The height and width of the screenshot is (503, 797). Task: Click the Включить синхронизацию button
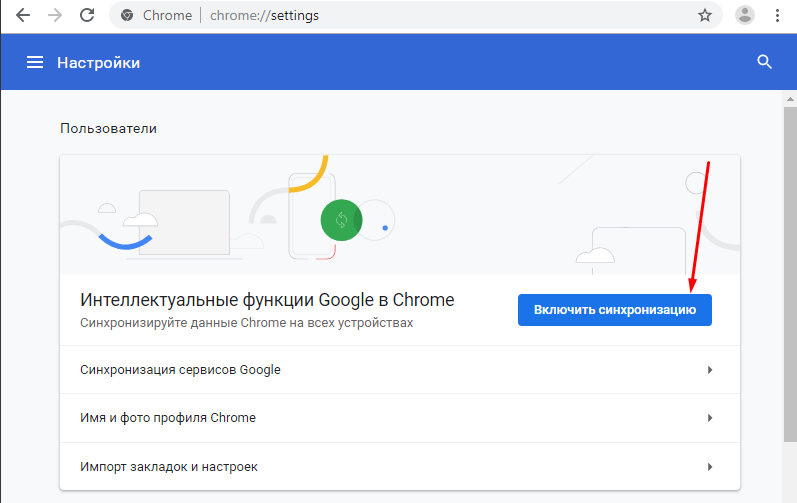615,310
